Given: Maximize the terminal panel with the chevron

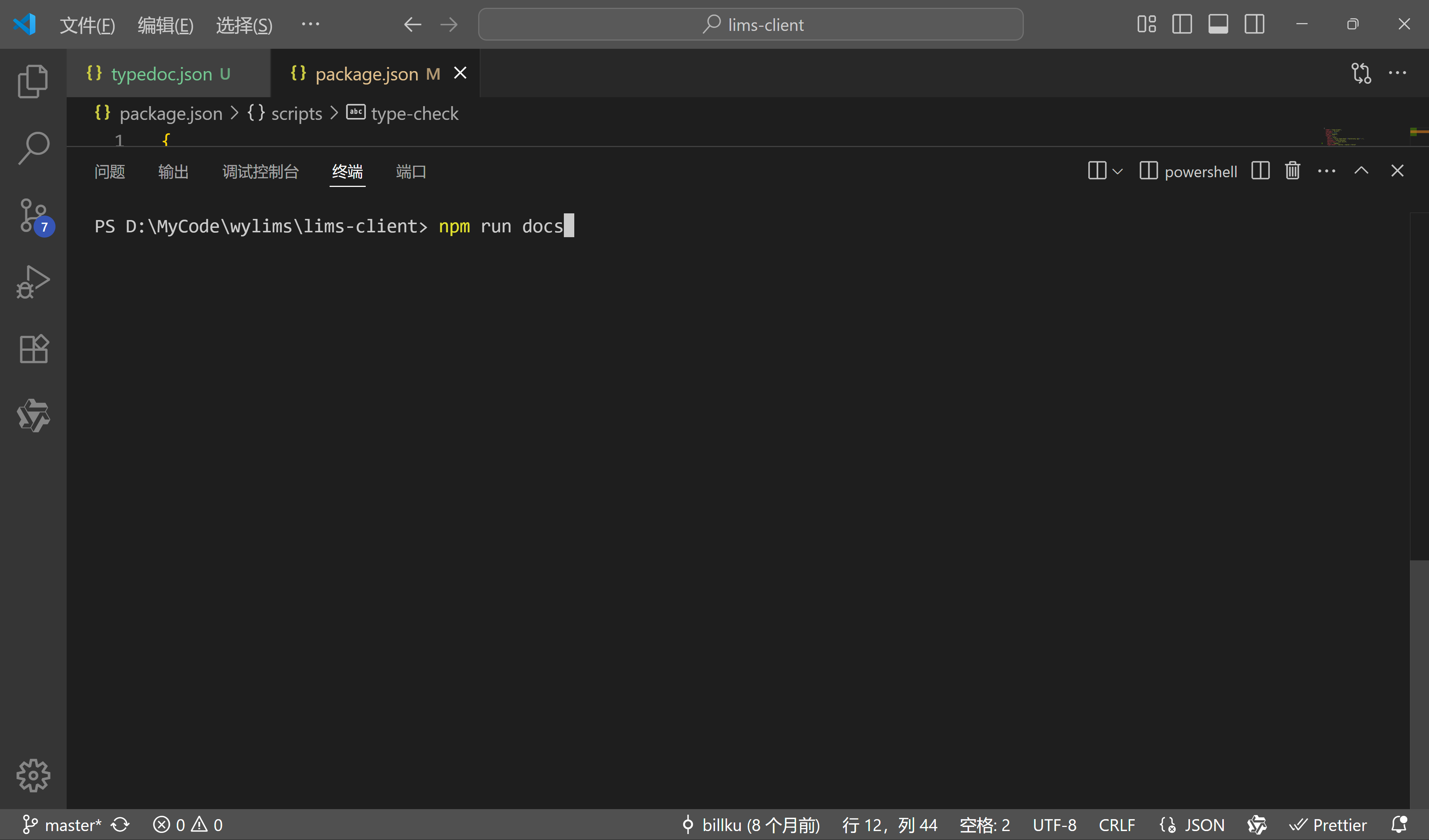Looking at the screenshot, I should pyautogui.click(x=1362, y=171).
